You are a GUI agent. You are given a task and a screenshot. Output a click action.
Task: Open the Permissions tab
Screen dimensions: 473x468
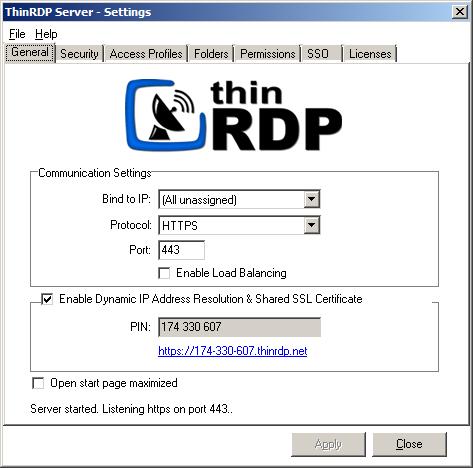(268, 54)
